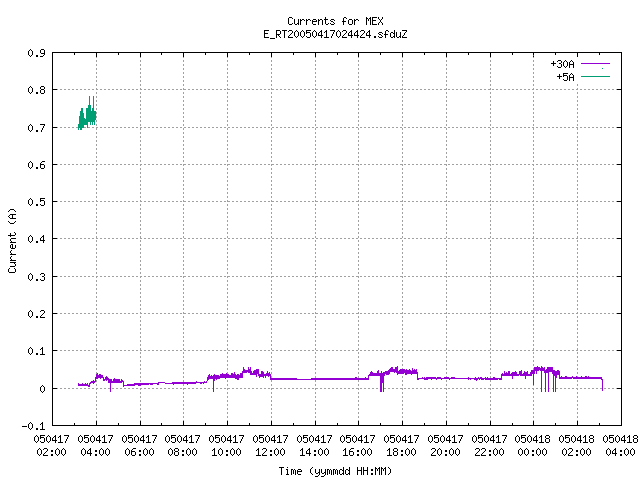Click the x-axis label '050417 18:00'
Image resolution: width=640 pixels, height=480 pixels.
point(402,445)
